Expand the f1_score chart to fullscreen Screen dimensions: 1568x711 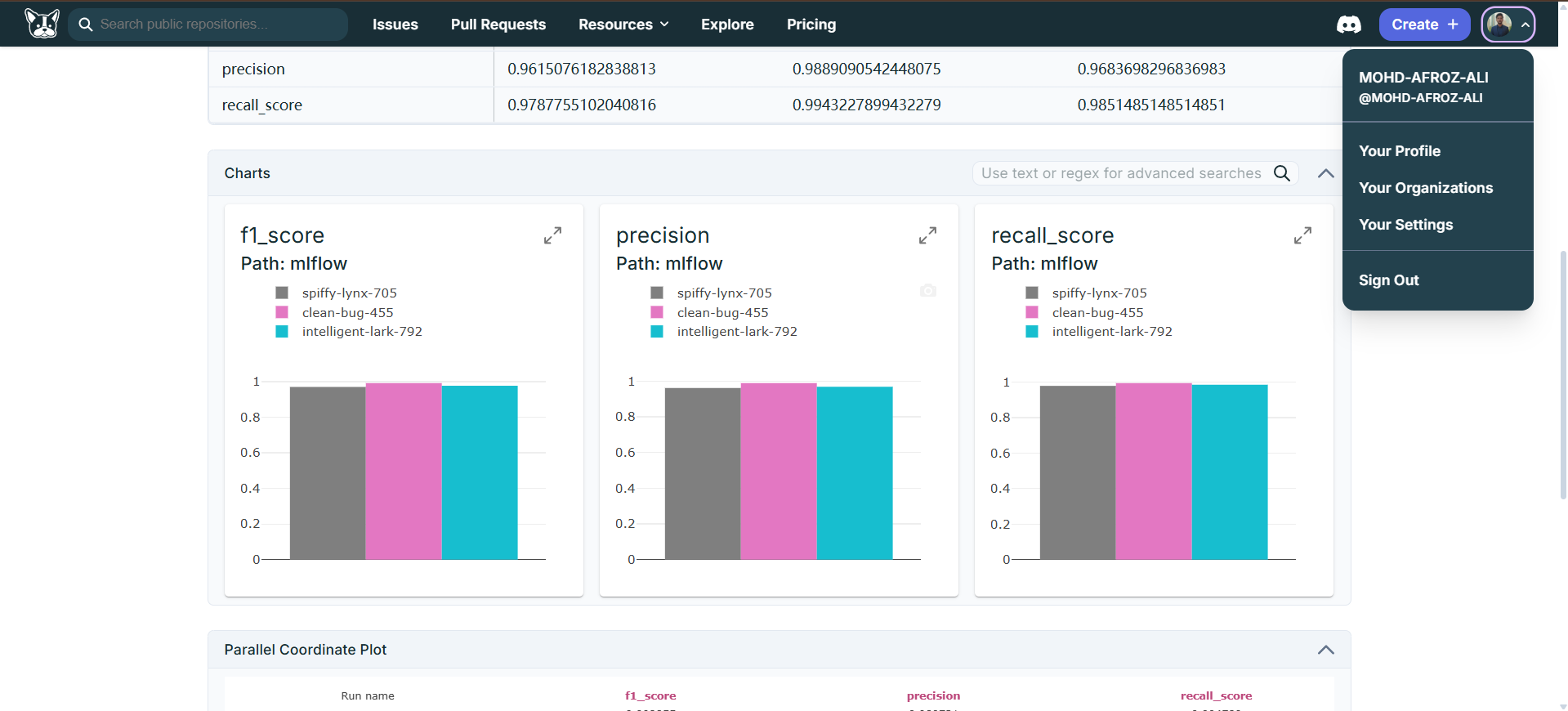[x=552, y=235]
